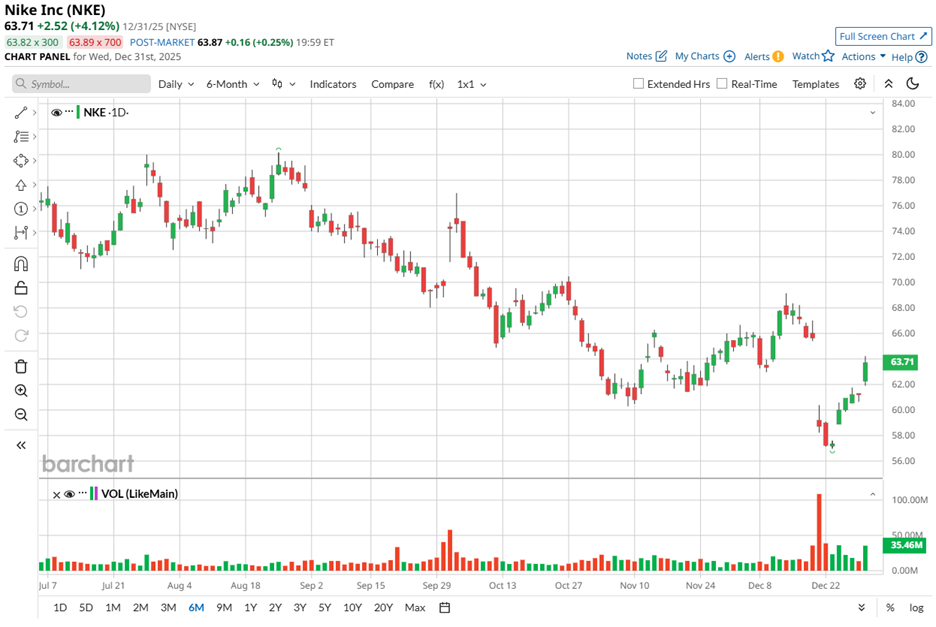Open chart settings gear icon
Image resolution: width=936 pixels, height=627 pixels.
pyautogui.click(x=860, y=84)
